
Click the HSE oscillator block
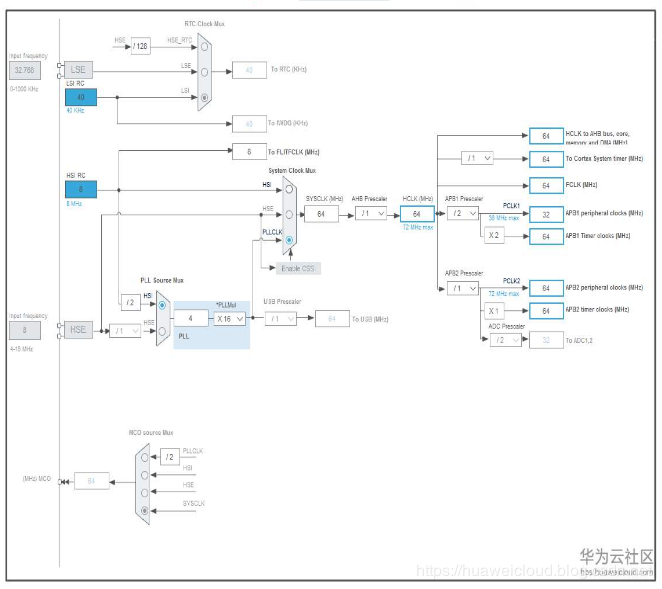(x=78, y=329)
